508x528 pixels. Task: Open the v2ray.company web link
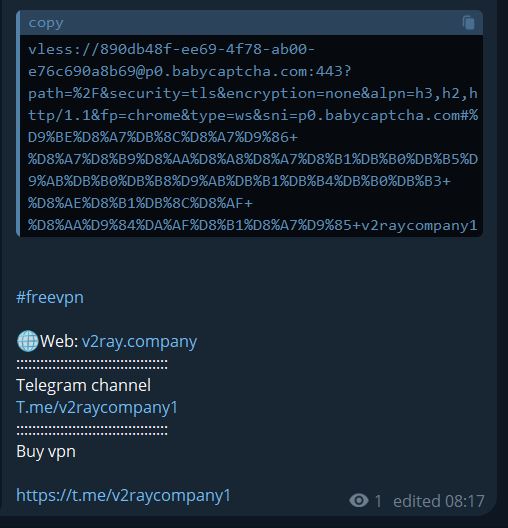139,341
